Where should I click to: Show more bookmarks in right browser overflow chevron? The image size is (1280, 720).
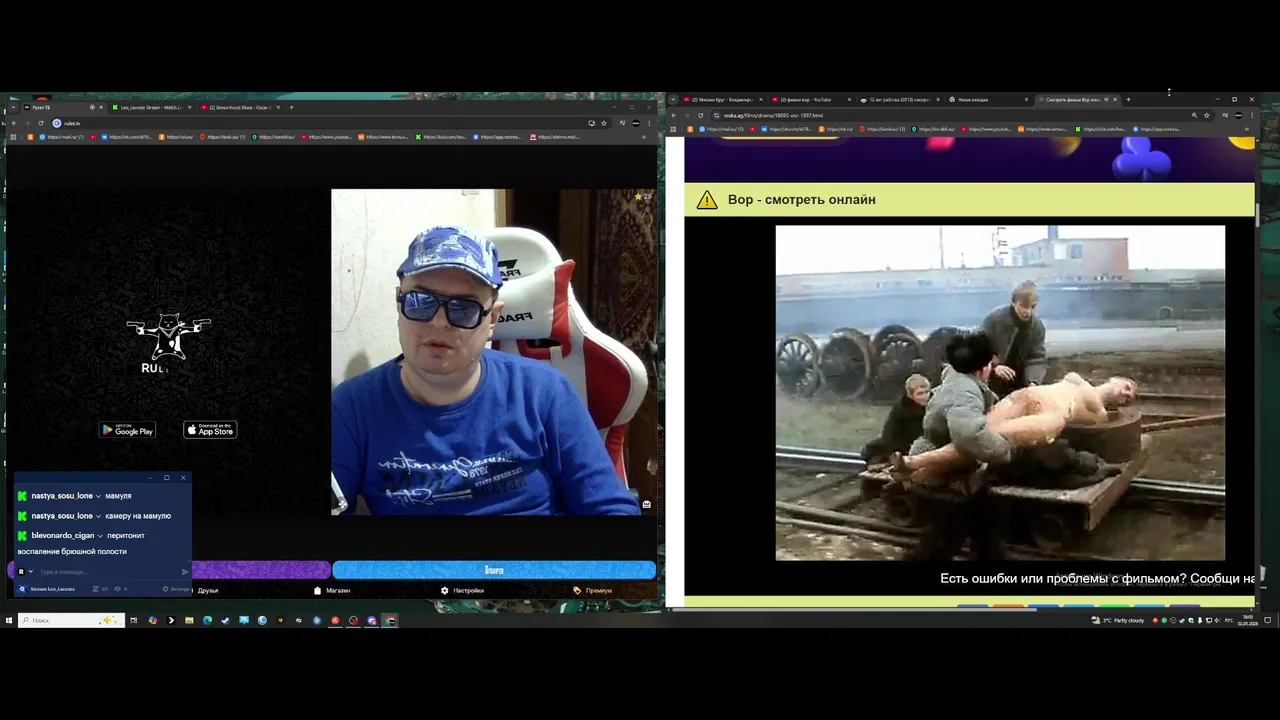(1247, 129)
